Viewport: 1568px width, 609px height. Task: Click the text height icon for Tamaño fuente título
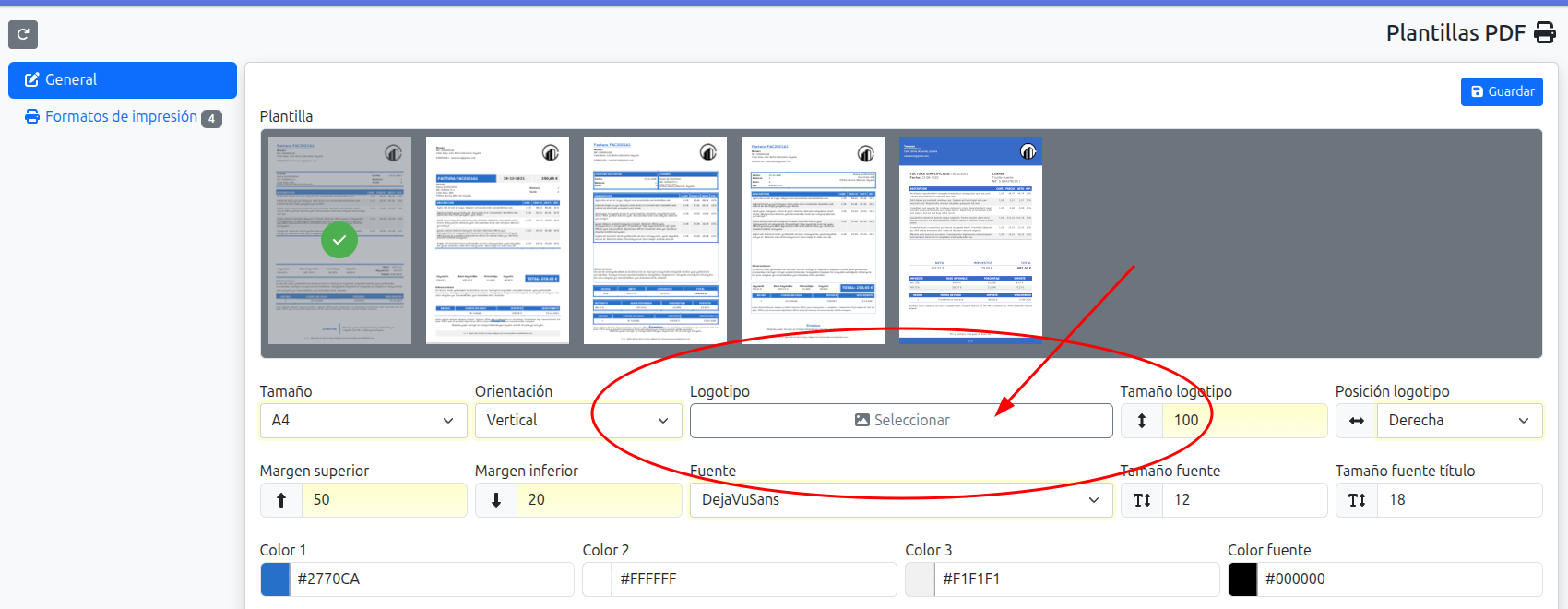coord(1357,500)
